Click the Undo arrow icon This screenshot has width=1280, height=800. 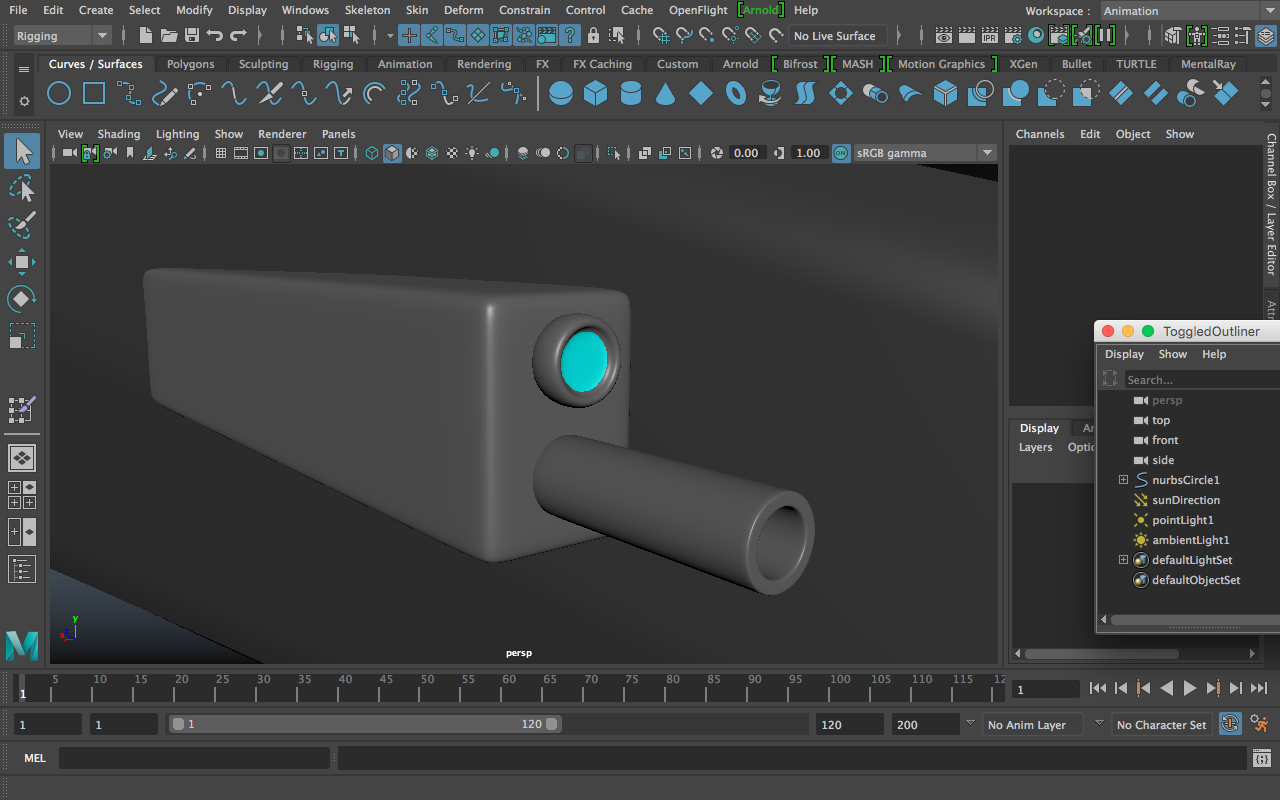[x=215, y=36]
